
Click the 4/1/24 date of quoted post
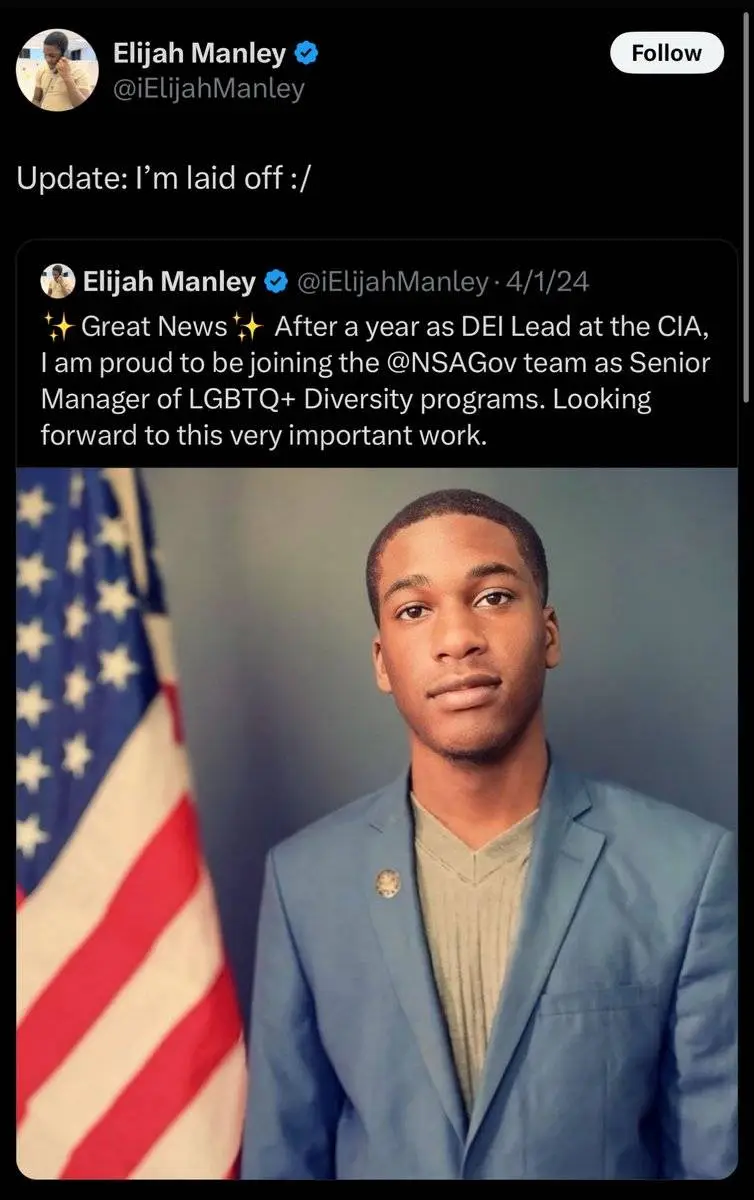548,283
